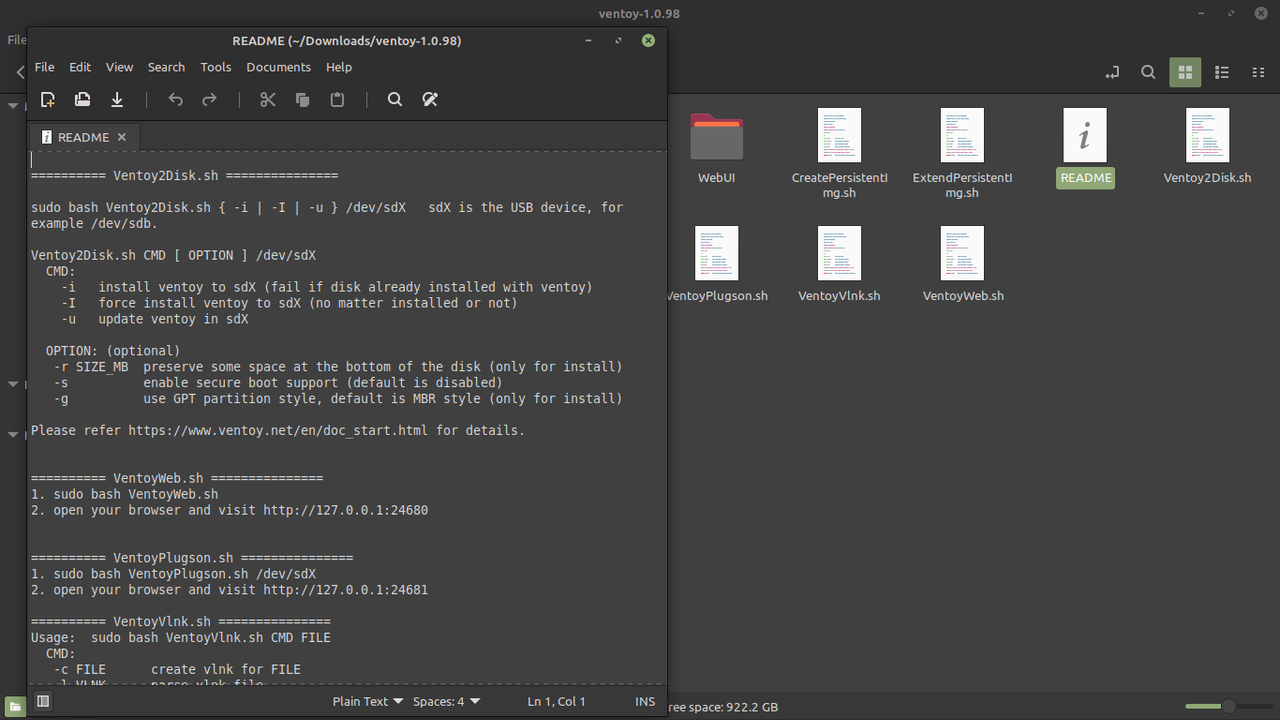Open the File menu in text editor
This screenshot has height=720, width=1280.
(x=45, y=67)
